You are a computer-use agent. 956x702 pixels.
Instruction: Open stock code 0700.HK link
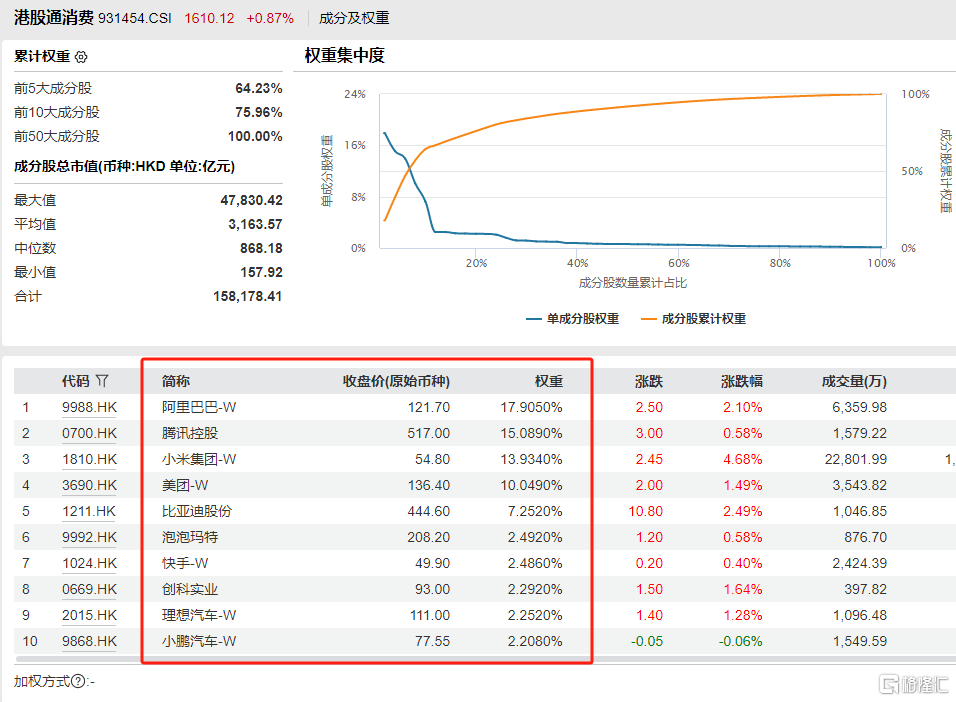coord(89,434)
